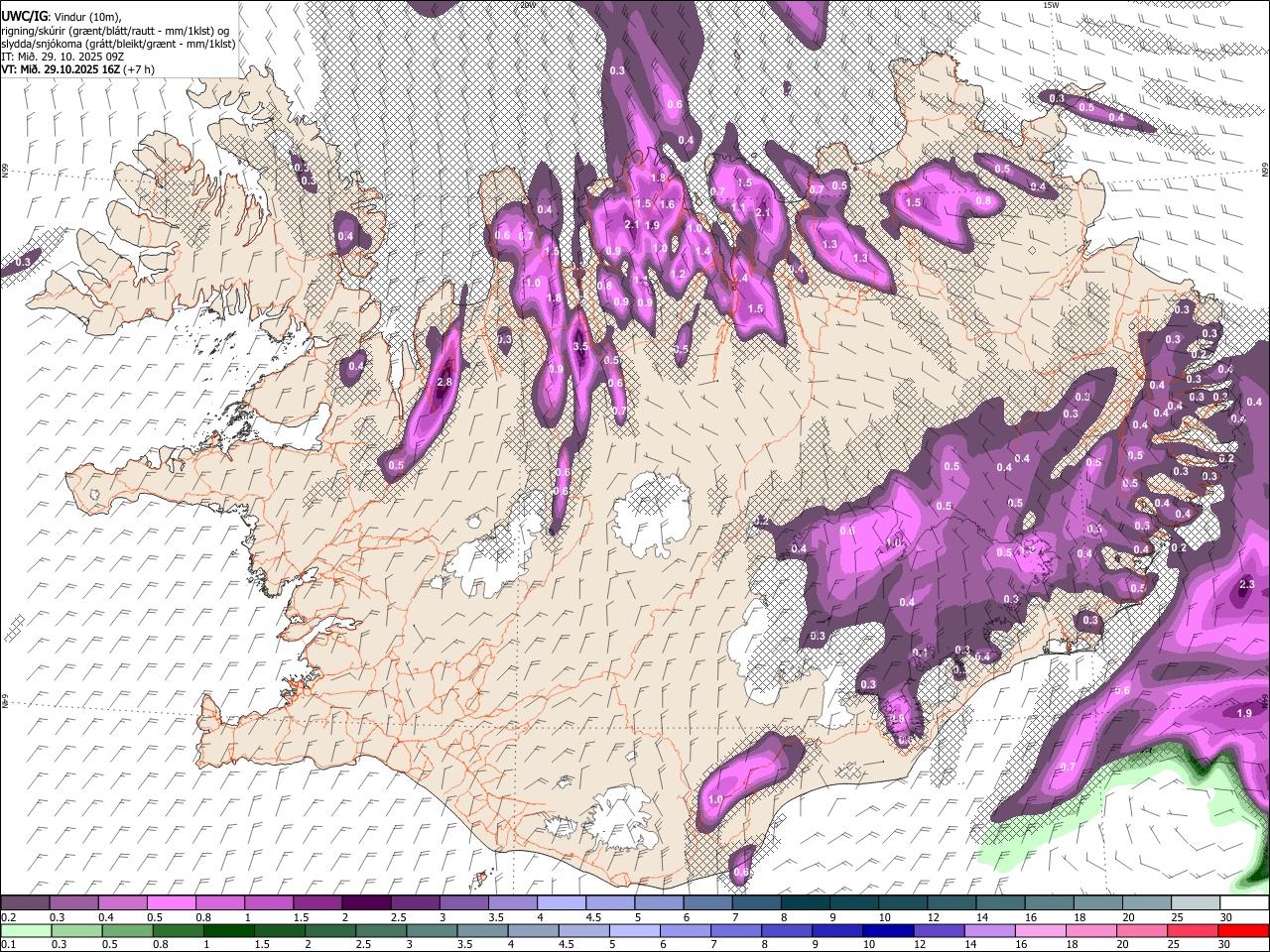The image size is (1270, 952).
Task: Click the bold 'VT: Mið. 29.10.2025 16Z' valid time
Action: pyautogui.click(x=61, y=69)
